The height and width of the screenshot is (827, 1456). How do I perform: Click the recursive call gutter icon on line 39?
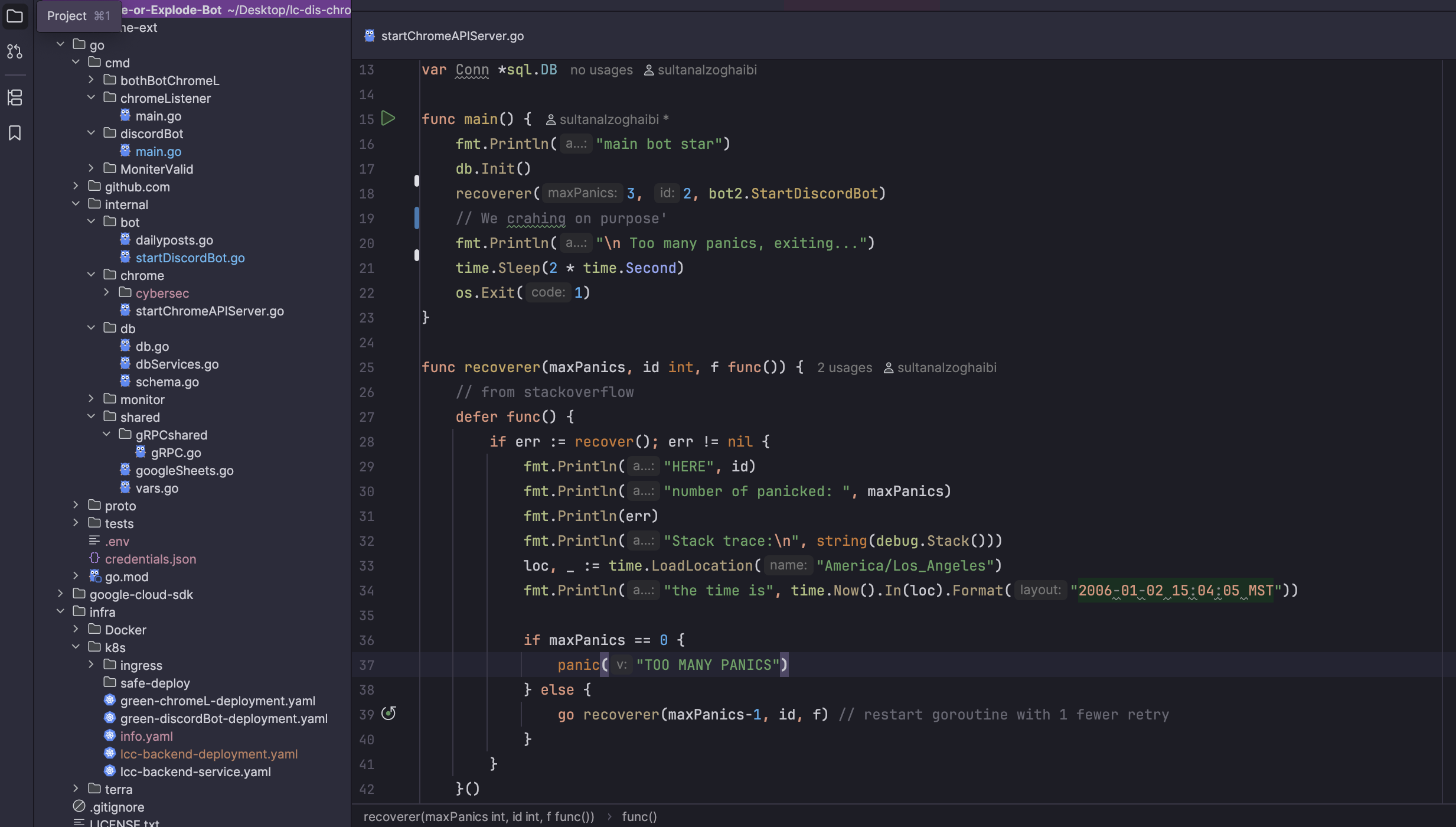[389, 714]
